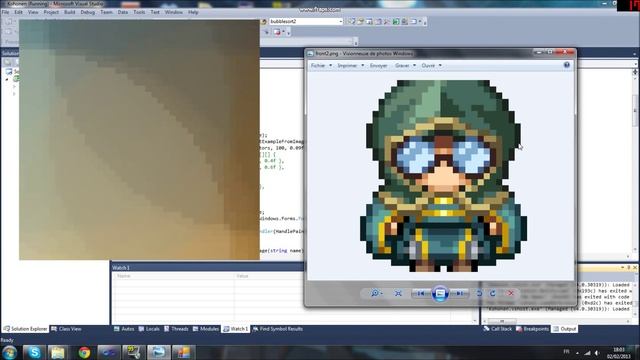Open the Window menu
Image resolution: width=640 pixels, height=360 pixels.
pyautogui.click(x=173, y=12)
